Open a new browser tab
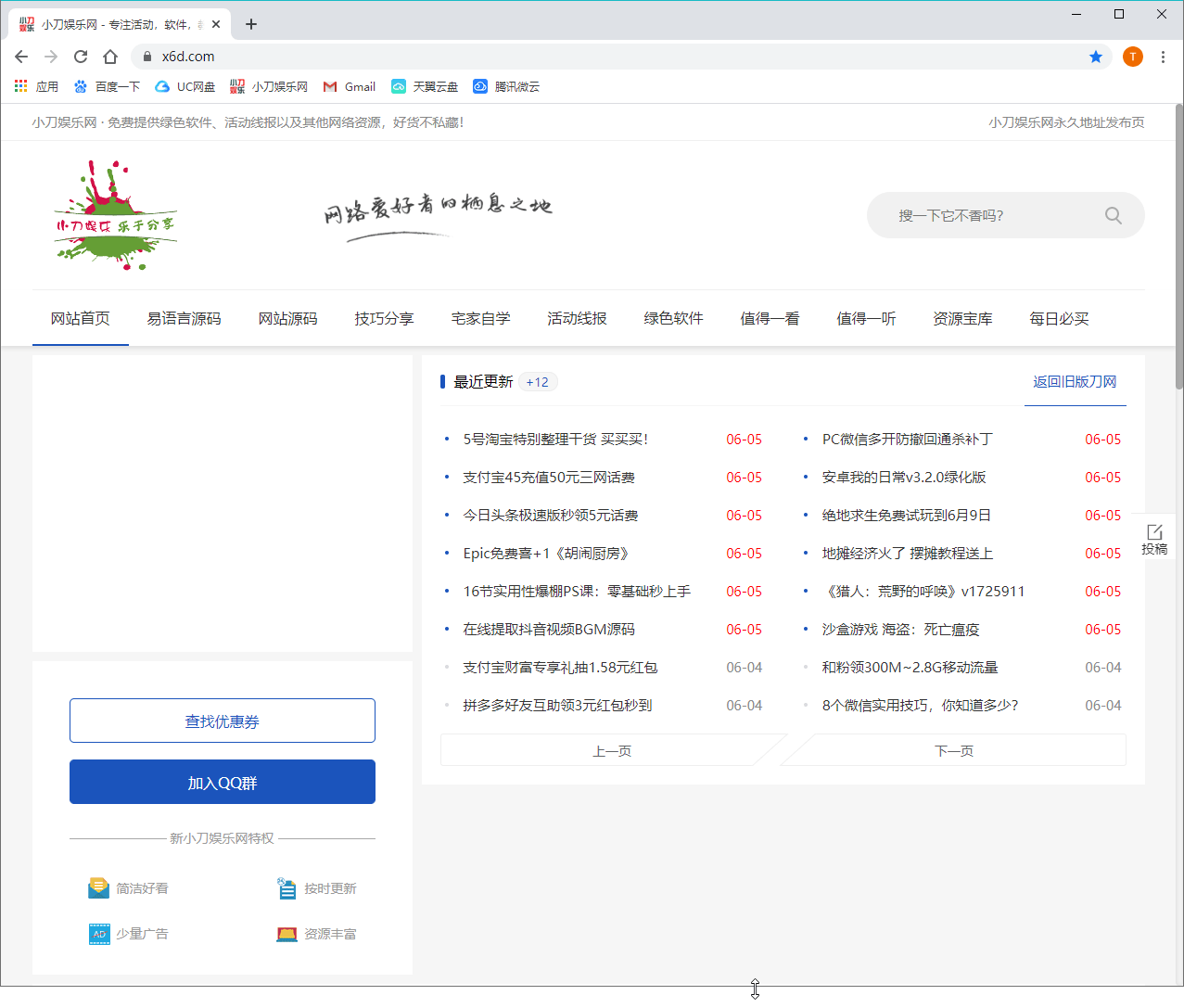The width and height of the screenshot is (1184, 1008). pyautogui.click(x=251, y=24)
